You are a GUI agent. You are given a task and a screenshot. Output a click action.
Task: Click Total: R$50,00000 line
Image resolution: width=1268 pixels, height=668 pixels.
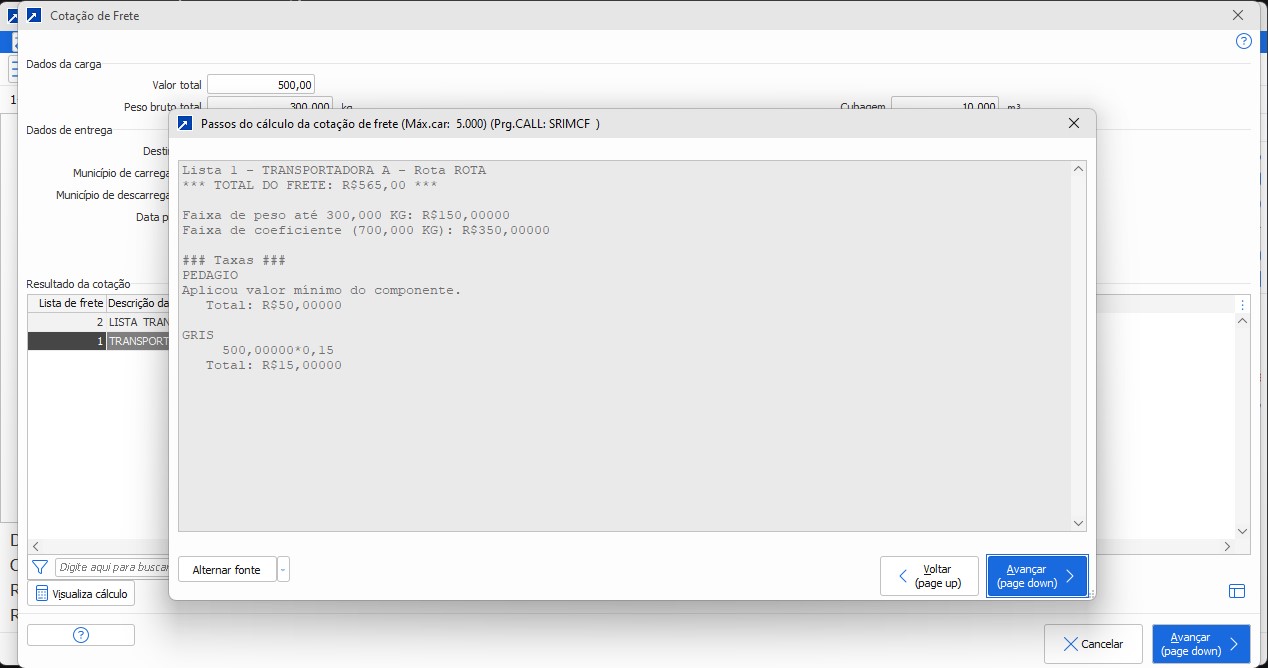click(x=274, y=305)
